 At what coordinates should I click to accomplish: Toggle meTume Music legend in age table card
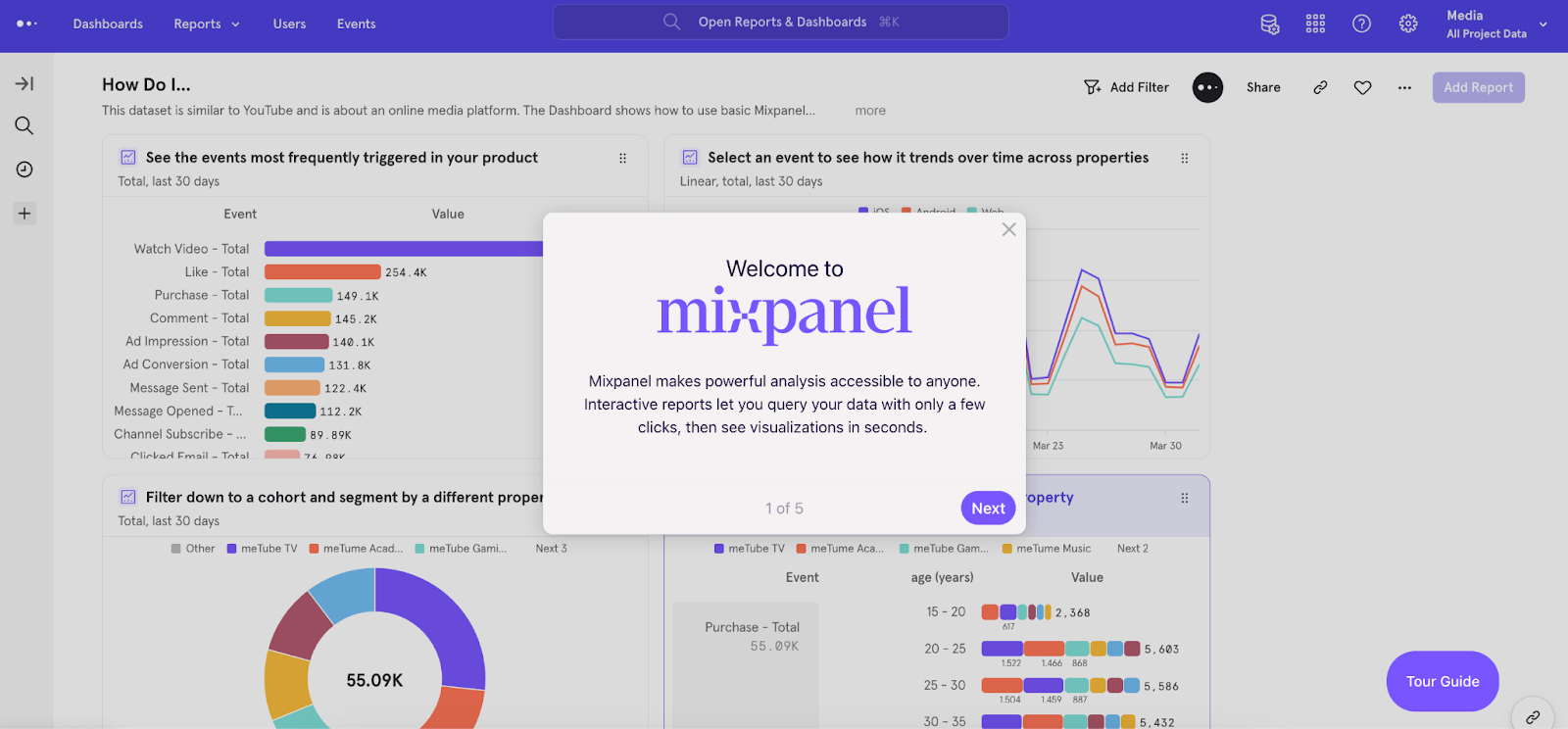tap(1047, 549)
